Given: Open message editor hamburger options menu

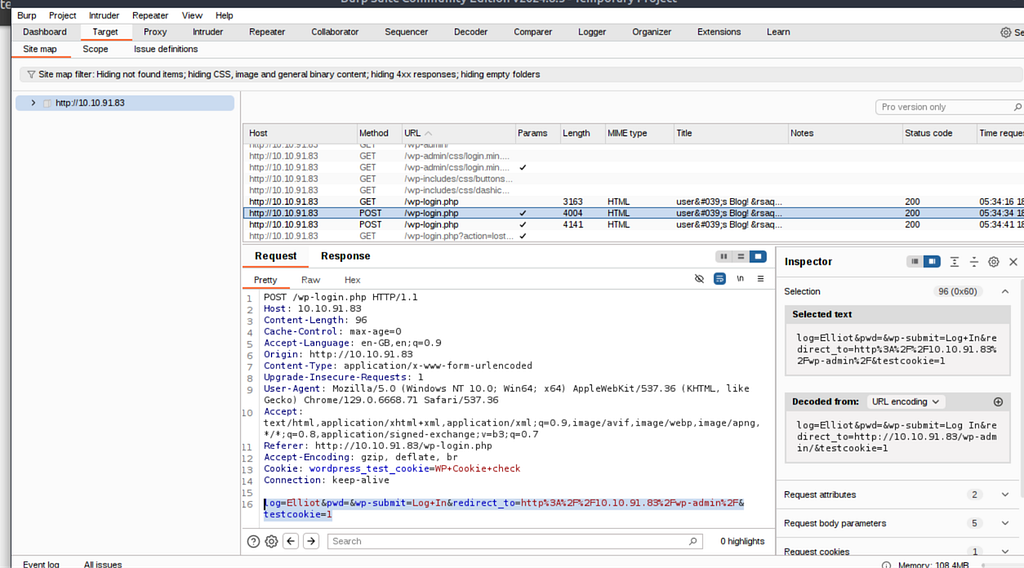Looking at the screenshot, I should [761, 279].
